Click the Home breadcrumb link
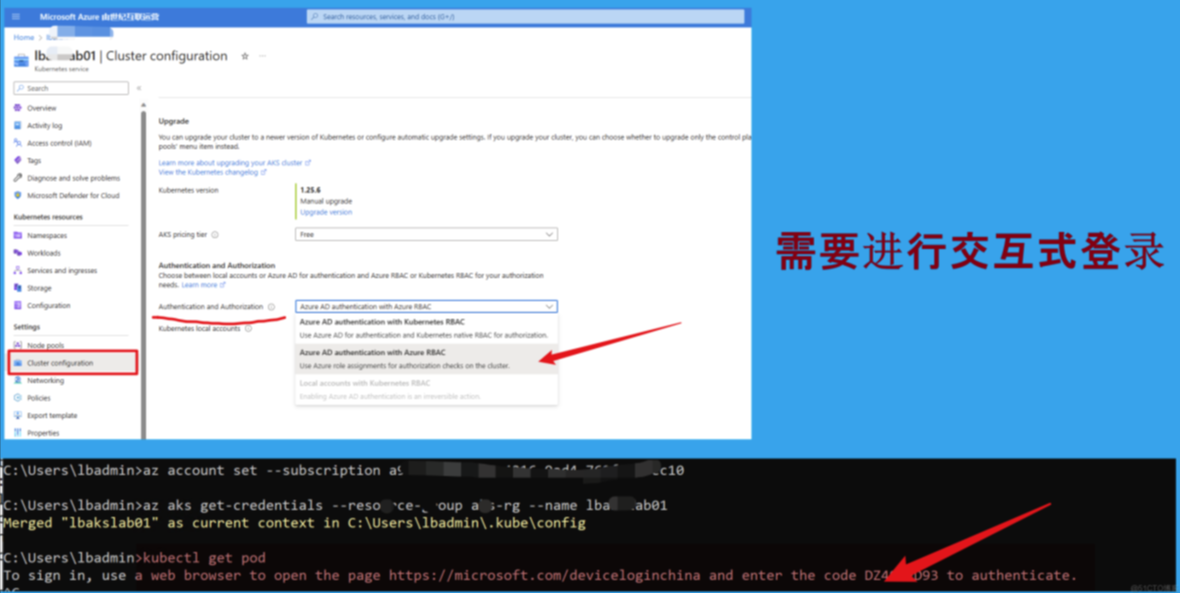Viewport: 1180px width, 593px height. click(x=23, y=37)
